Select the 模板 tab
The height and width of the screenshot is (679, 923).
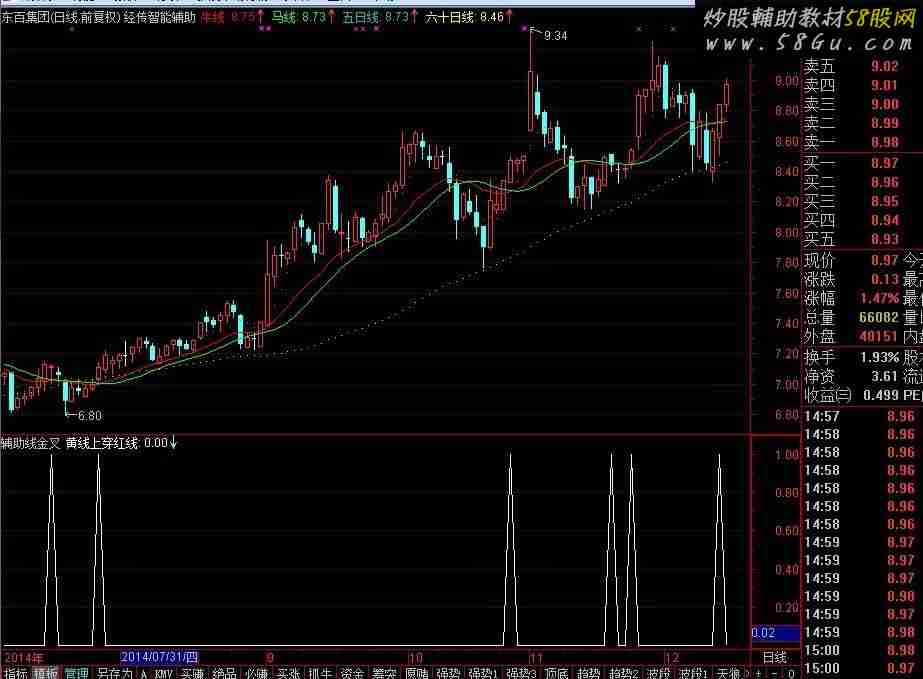click(x=46, y=673)
